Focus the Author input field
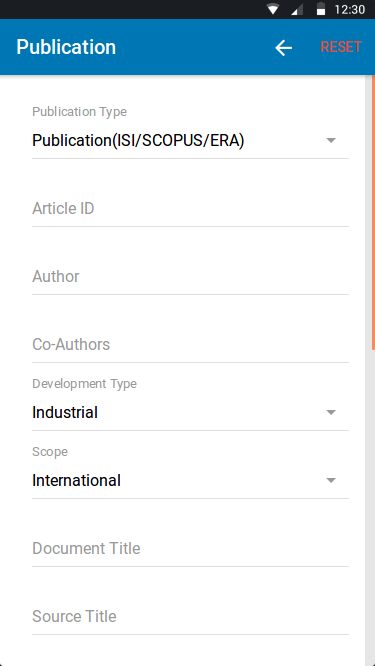 190,277
